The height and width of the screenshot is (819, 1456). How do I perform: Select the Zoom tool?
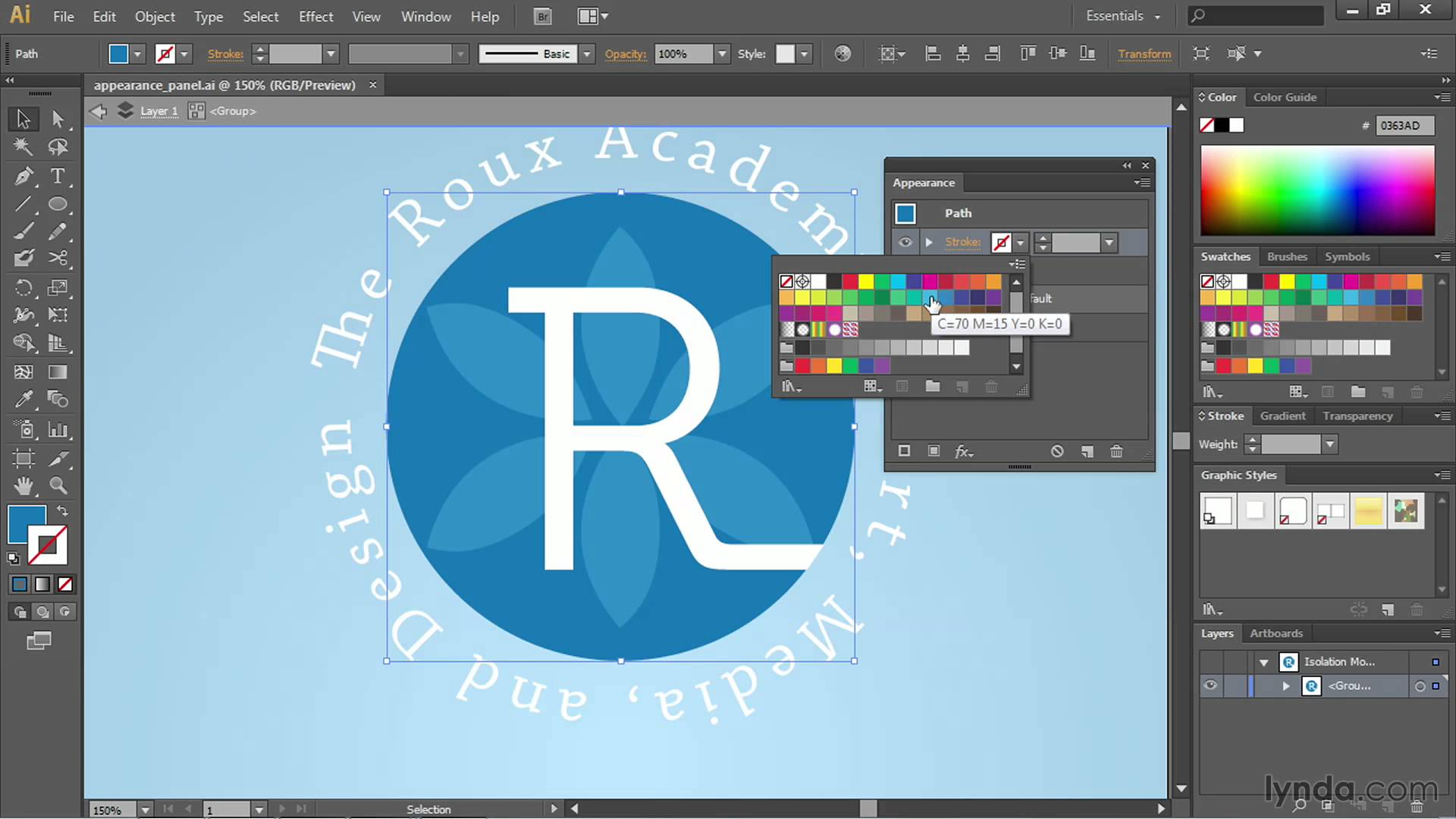[58, 485]
